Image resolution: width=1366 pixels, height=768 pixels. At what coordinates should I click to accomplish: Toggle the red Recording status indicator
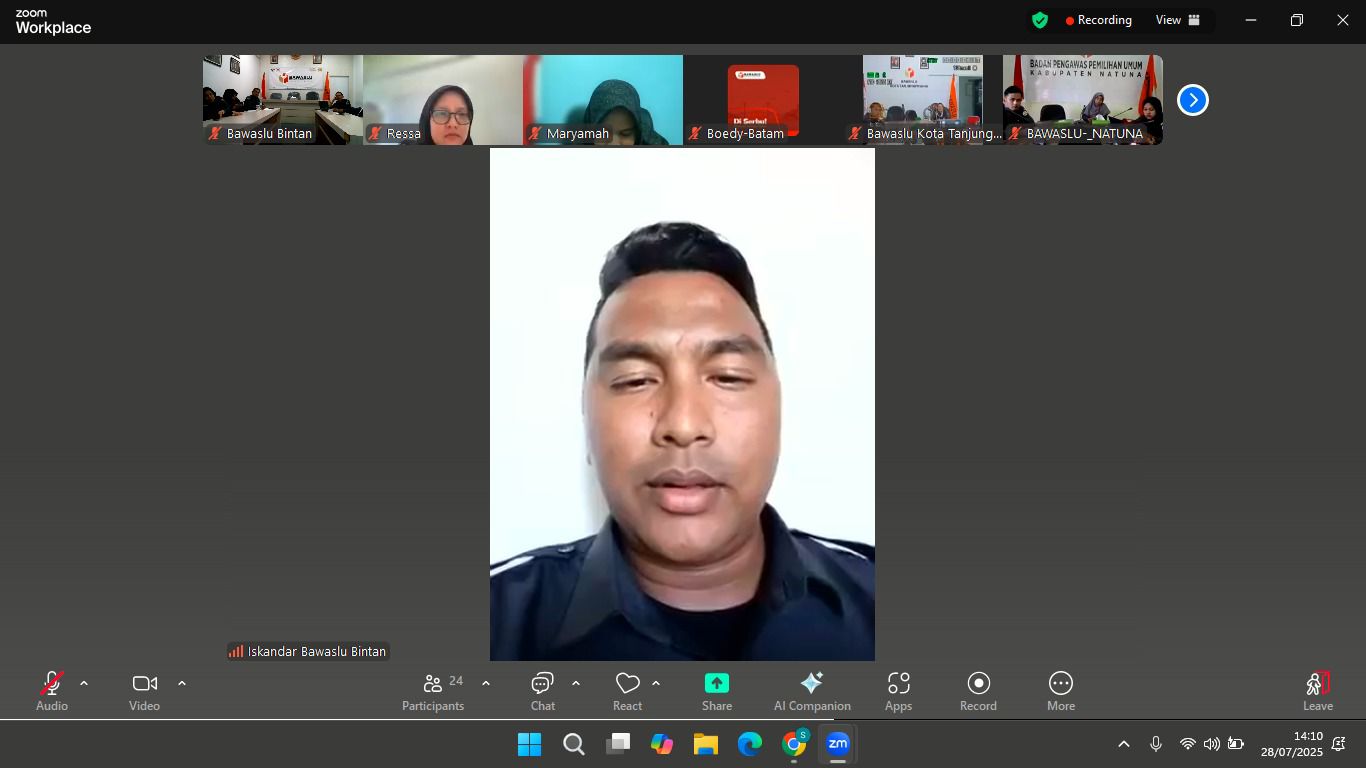pos(1096,19)
